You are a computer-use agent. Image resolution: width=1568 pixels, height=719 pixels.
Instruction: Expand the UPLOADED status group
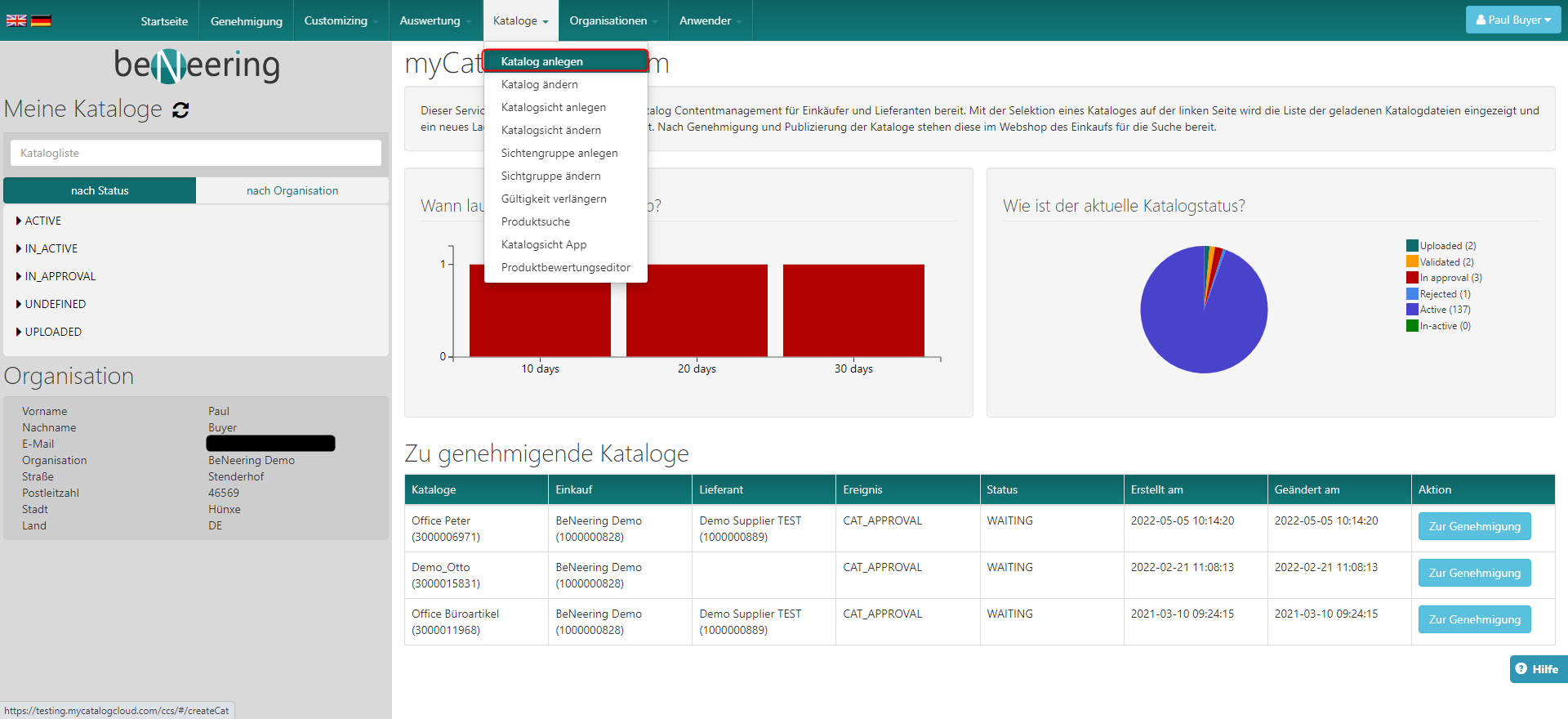pos(53,332)
